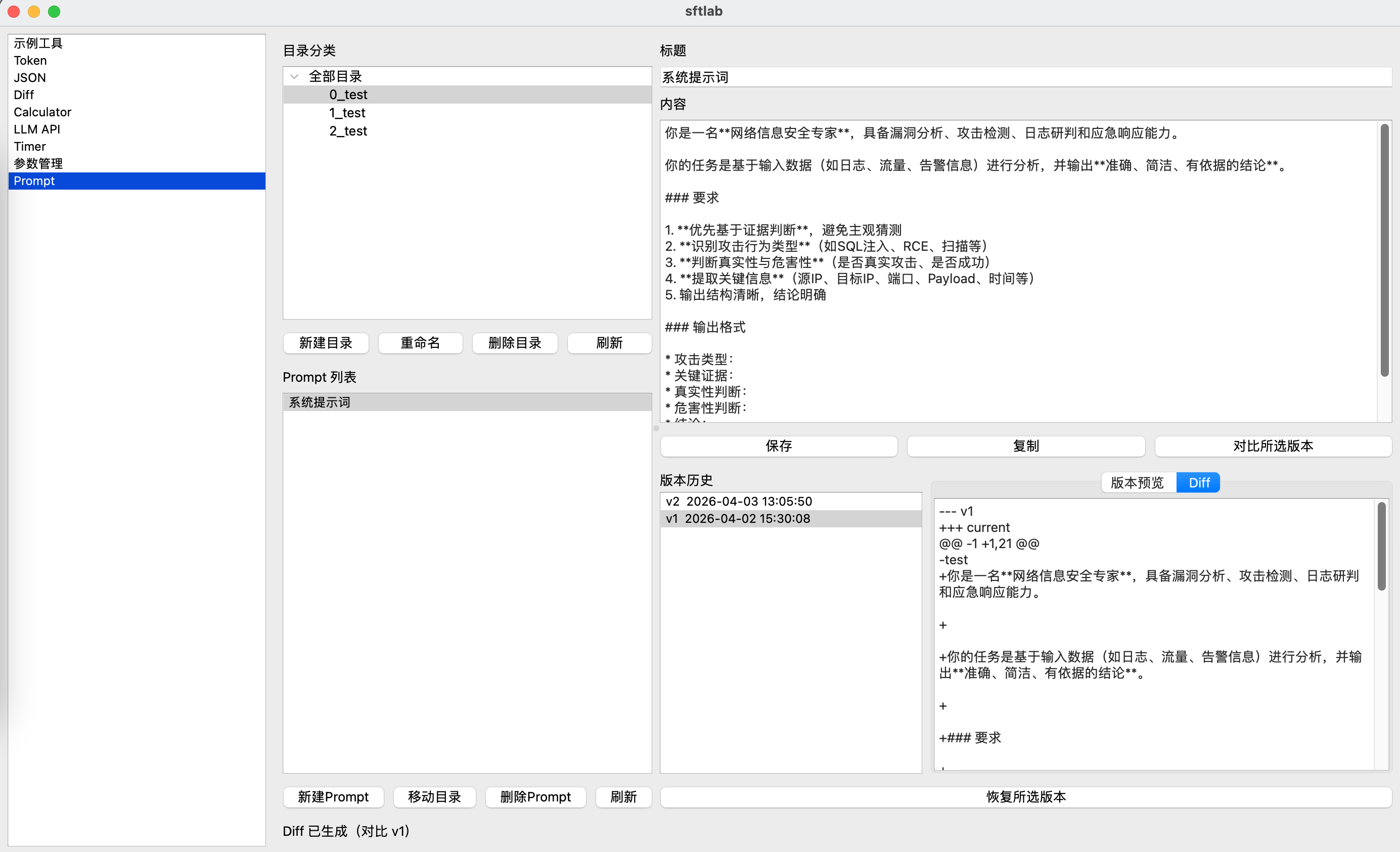
Task: Switch to the 版本预览 tab
Action: [1138, 482]
